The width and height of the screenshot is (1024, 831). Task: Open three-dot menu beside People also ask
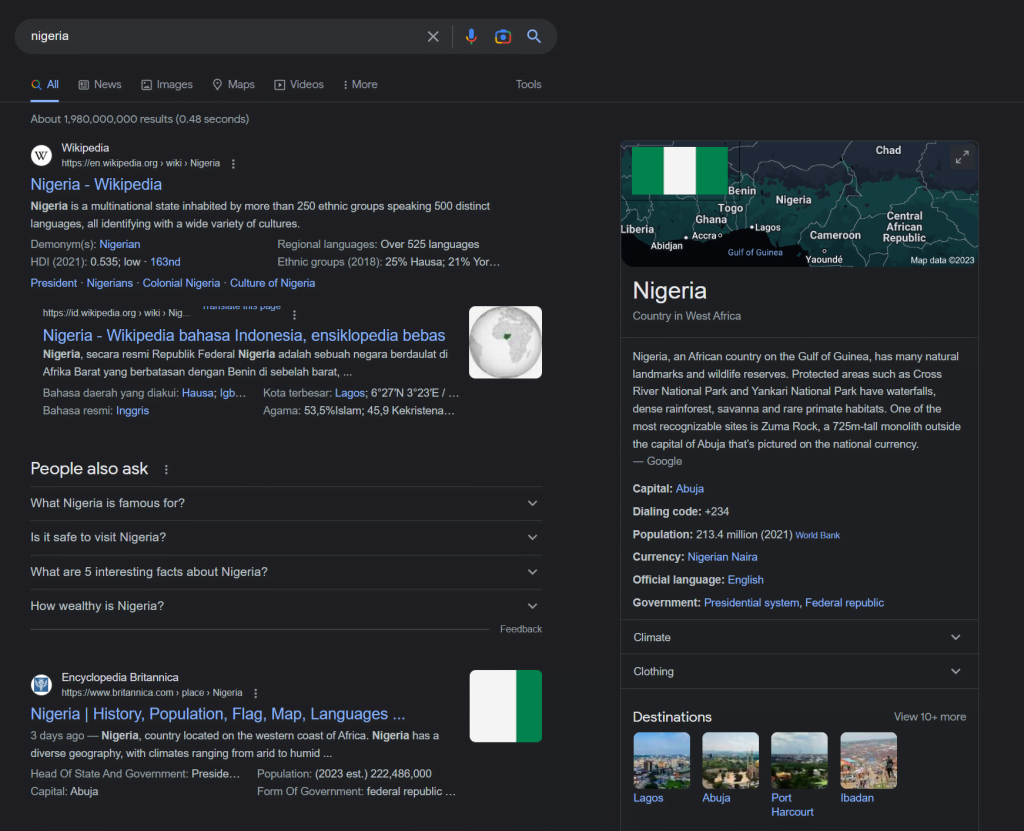[166, 469]
